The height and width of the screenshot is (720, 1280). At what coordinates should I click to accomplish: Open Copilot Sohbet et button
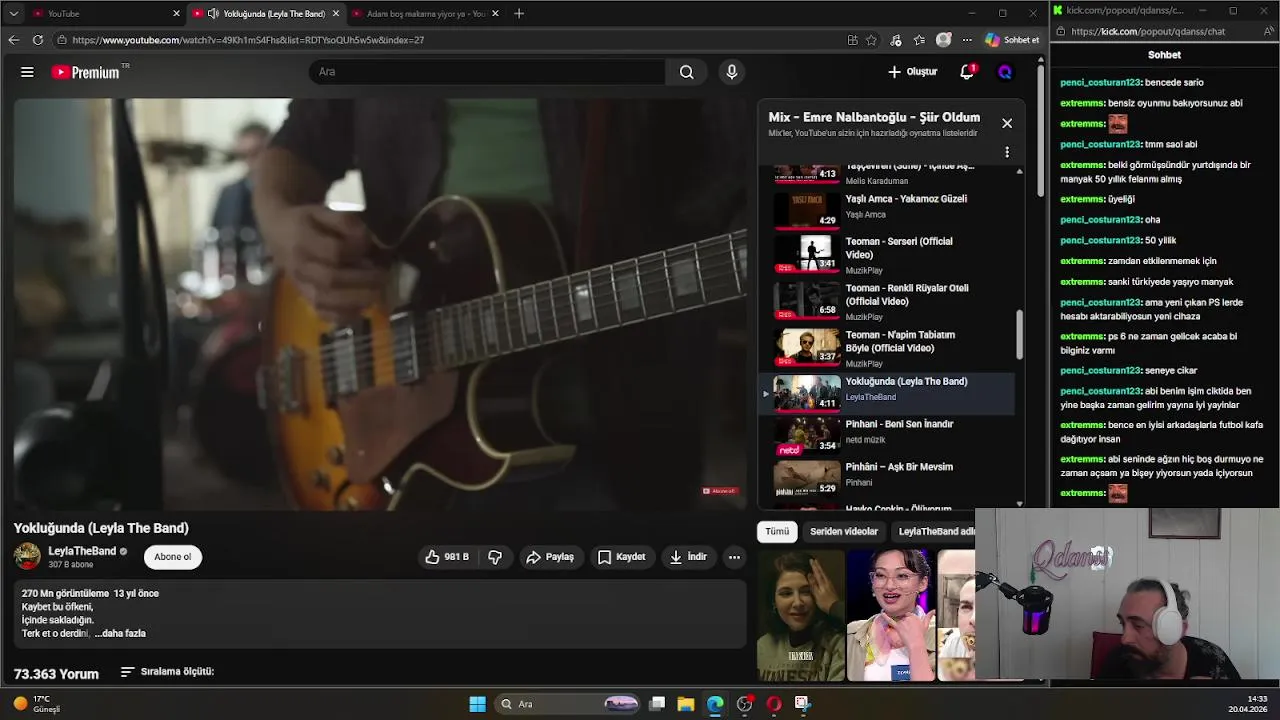click(1012, 40)
